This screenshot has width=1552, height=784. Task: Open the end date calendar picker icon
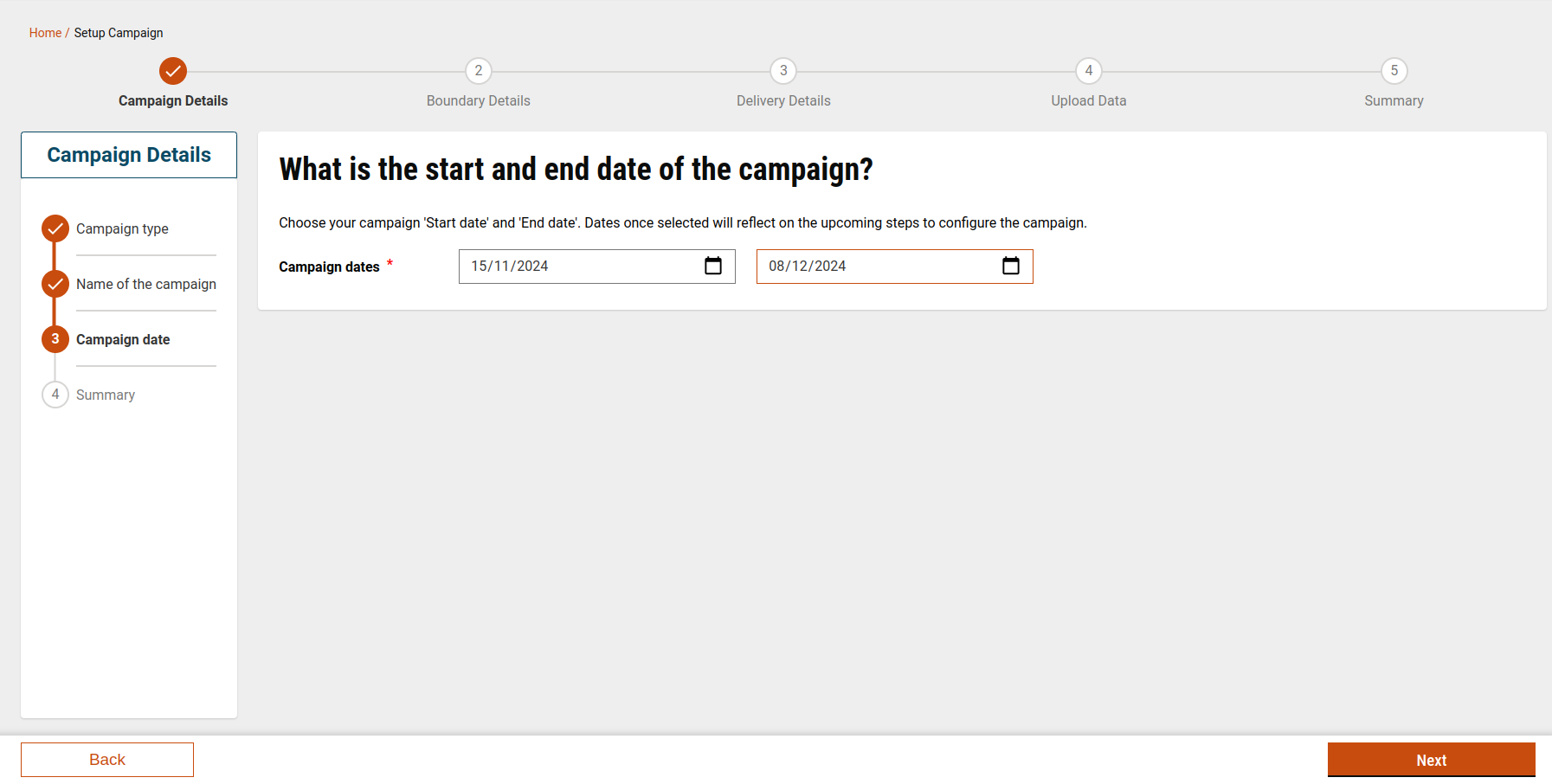click(1010, 266)
